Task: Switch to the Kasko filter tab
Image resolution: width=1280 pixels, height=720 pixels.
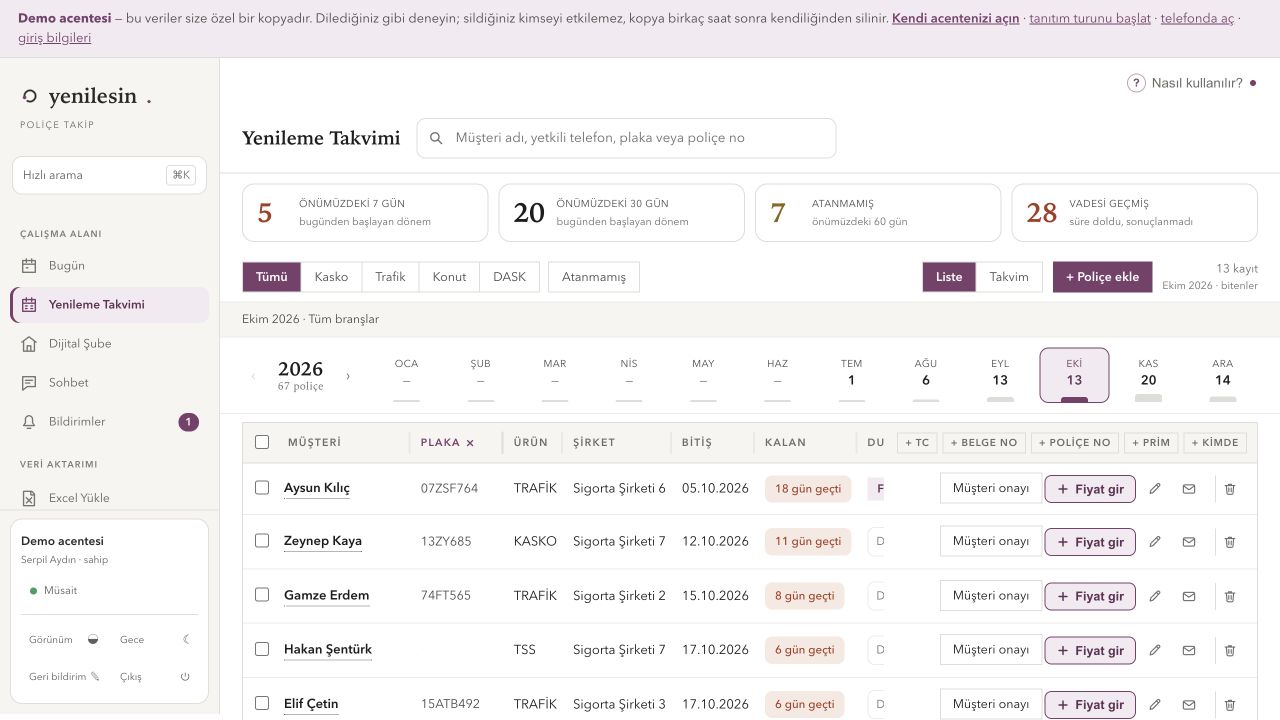Action: (331, 277)
